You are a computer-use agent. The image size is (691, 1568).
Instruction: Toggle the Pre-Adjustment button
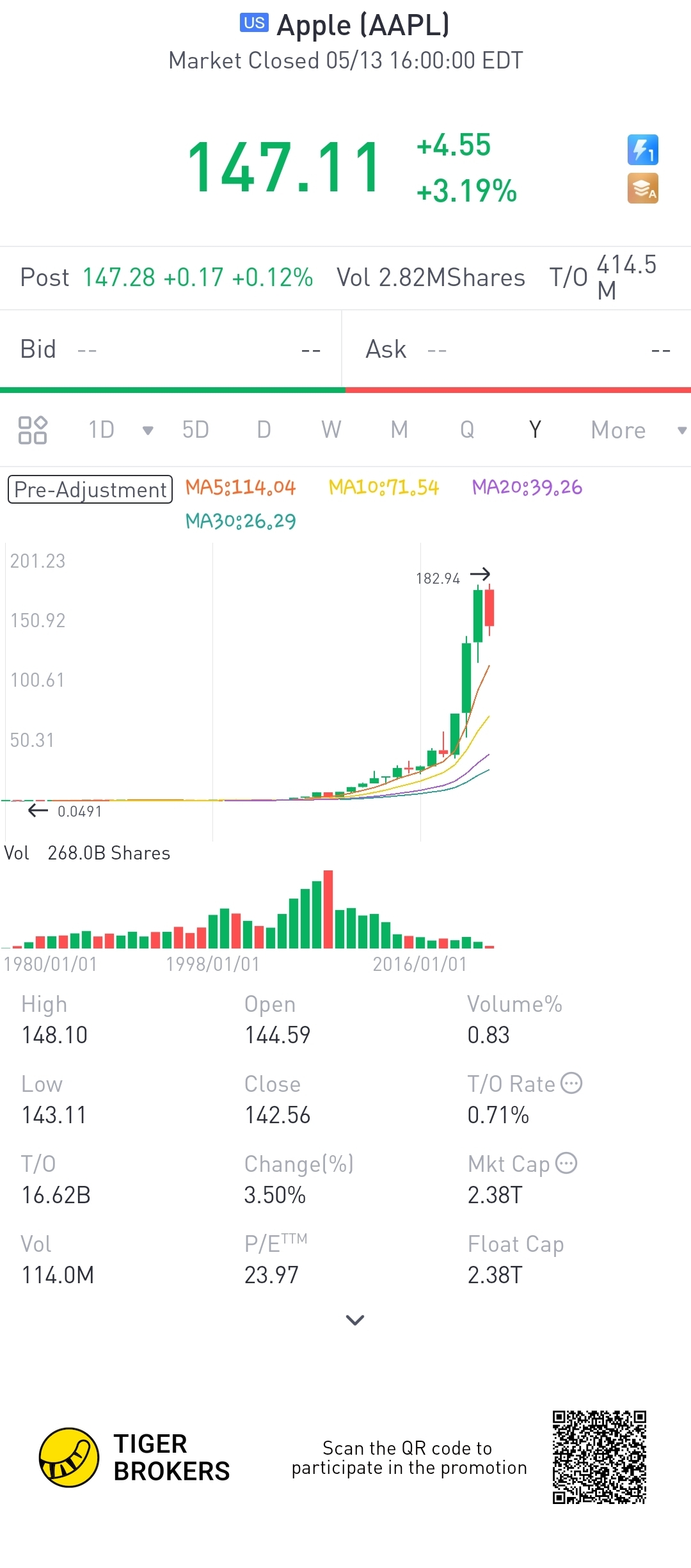90,490
